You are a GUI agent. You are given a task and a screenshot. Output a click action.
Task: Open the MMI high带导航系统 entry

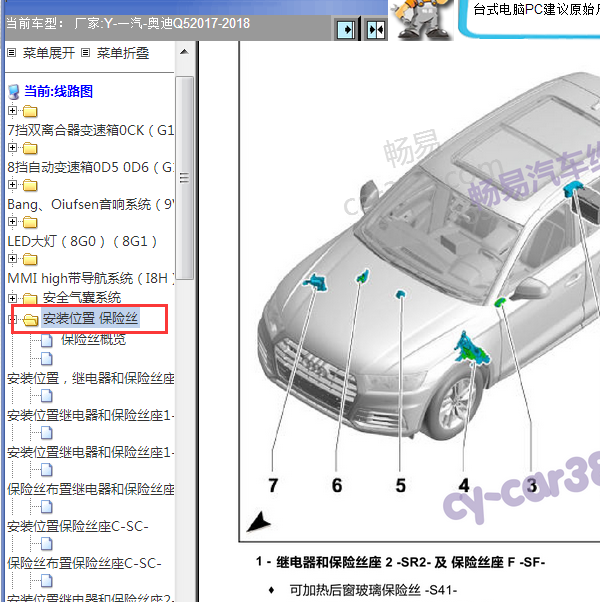[x=91, y=278]
